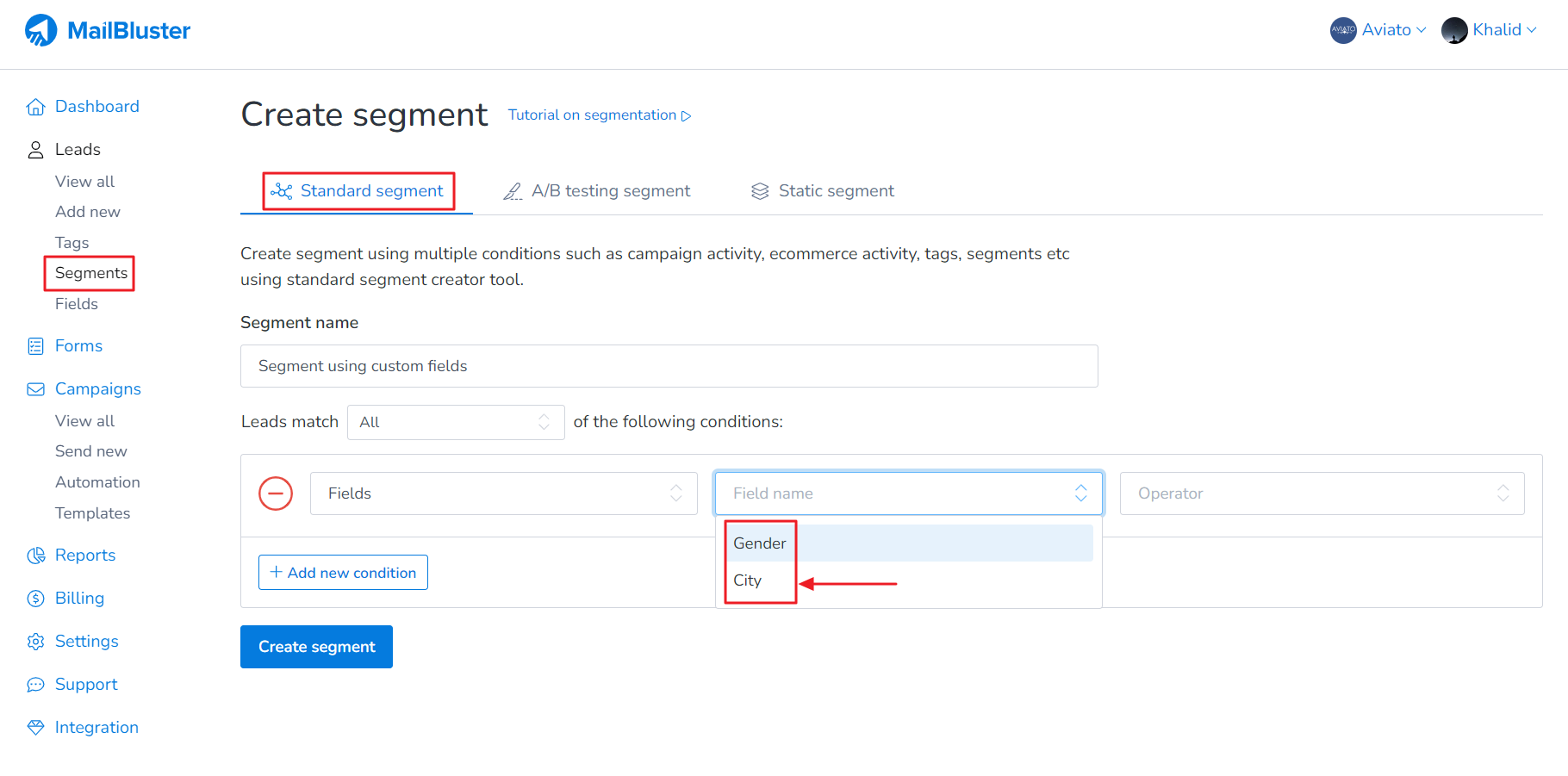Select Gender in the field name list
1568x776 pixels.
pos(760,543)
